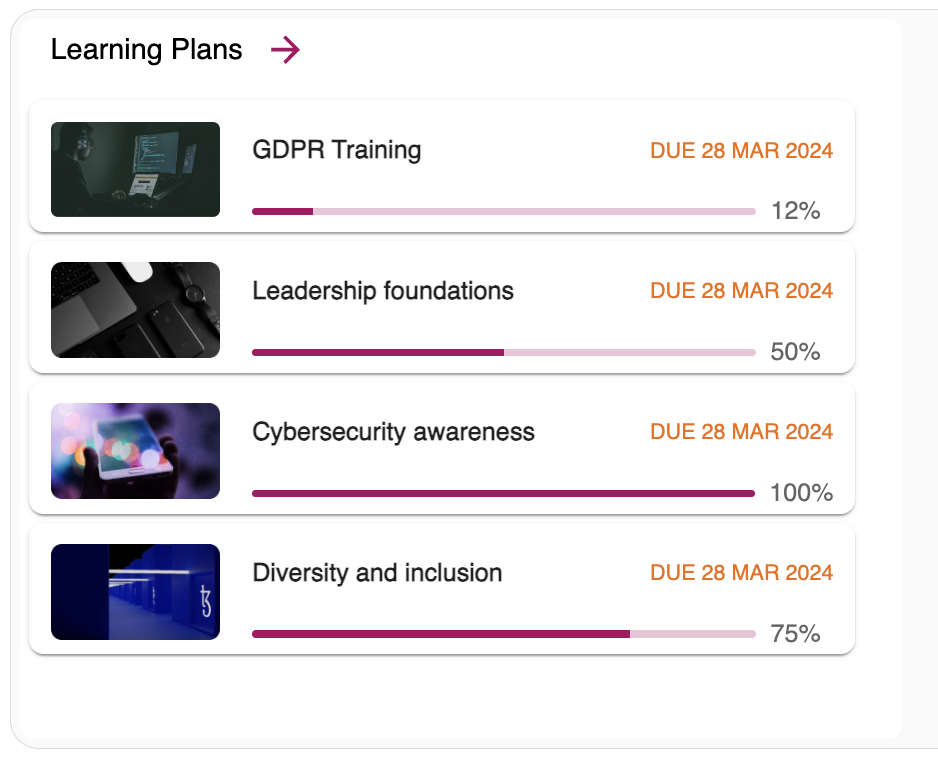Open the Learning Plans heading
Screen dimensions: 938x766
[146, 50]
